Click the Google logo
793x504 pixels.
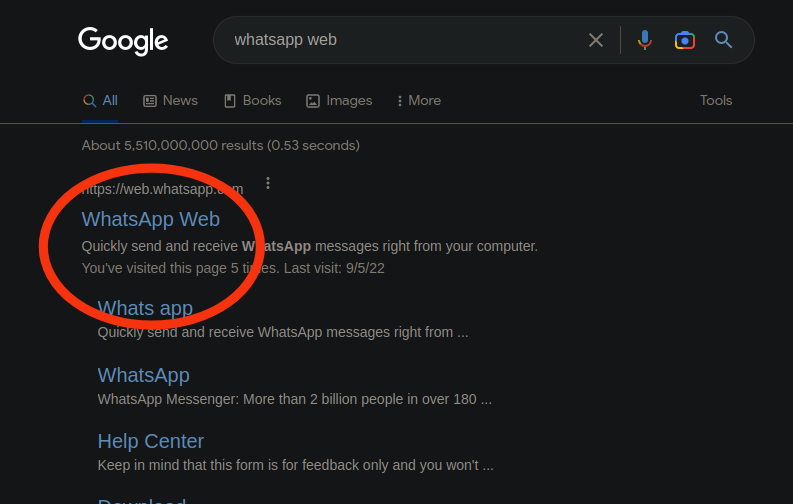coord(123,41)
